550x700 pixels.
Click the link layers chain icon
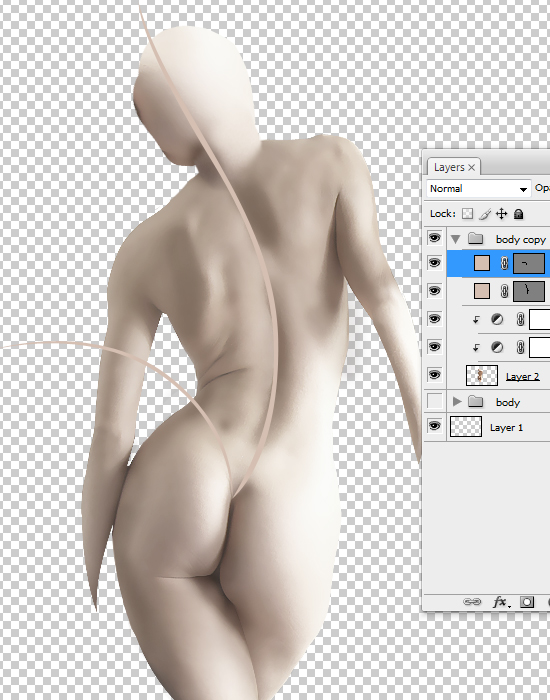[472, 602]
